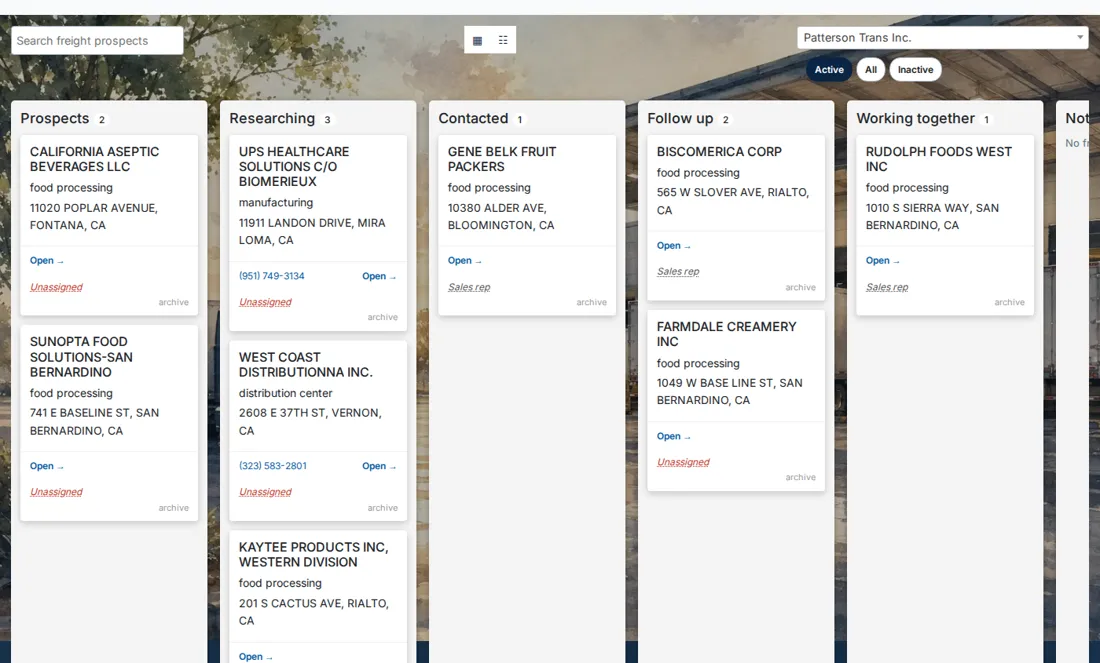Image resolution: width=1100 pixels, height=663 pixels.
Task: Click the Contacted column header
Action: point(473,119)
